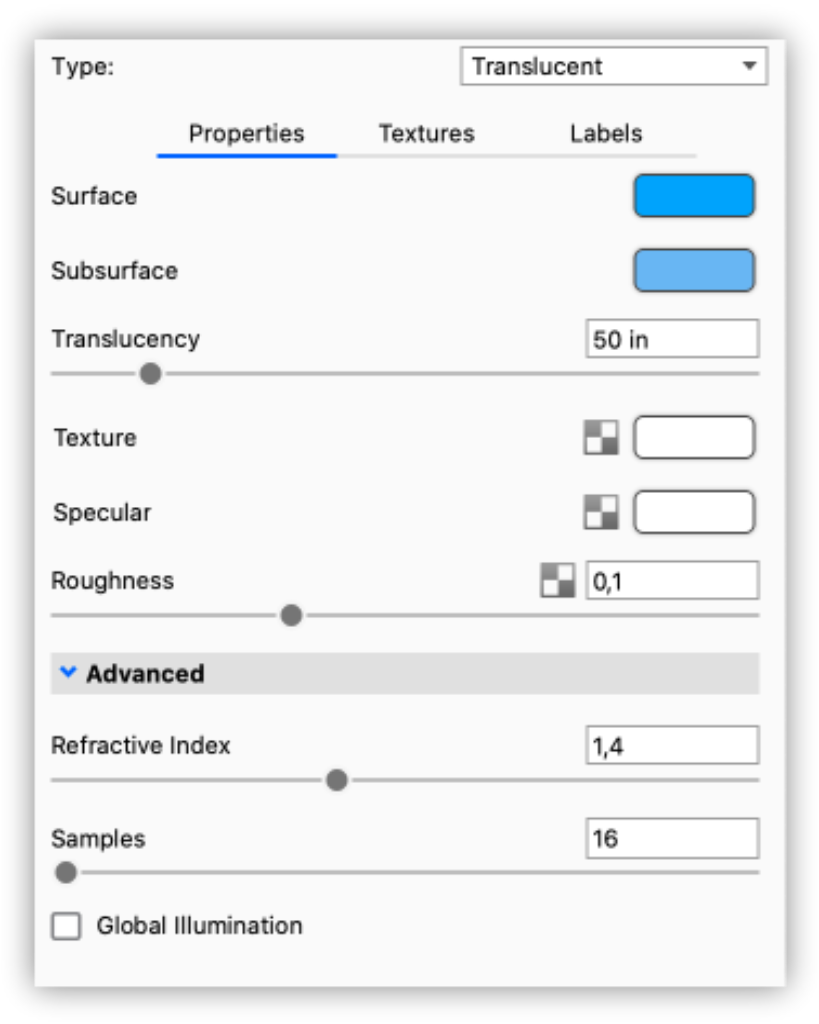Switch to the Textures tab

pyautogui.click(x=426, y=134)
